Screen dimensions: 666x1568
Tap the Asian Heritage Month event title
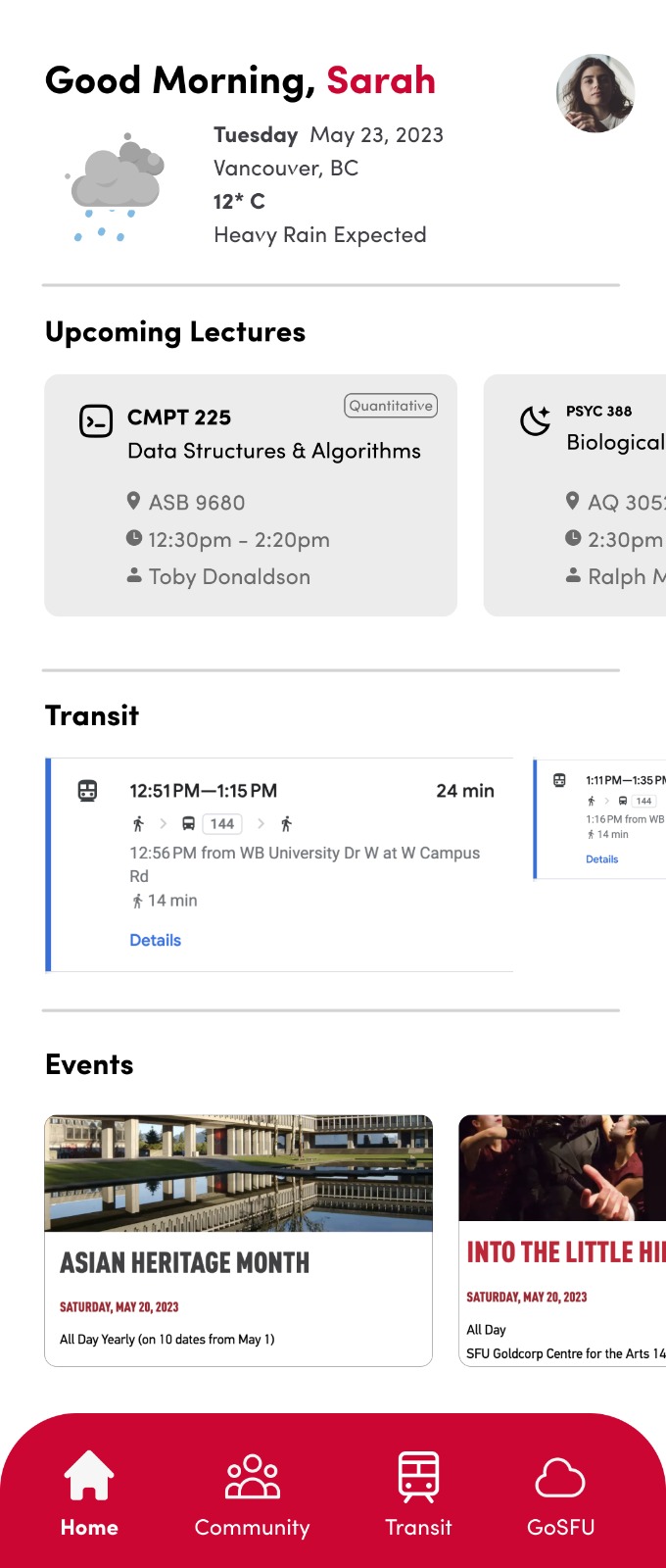[185, 1263]
